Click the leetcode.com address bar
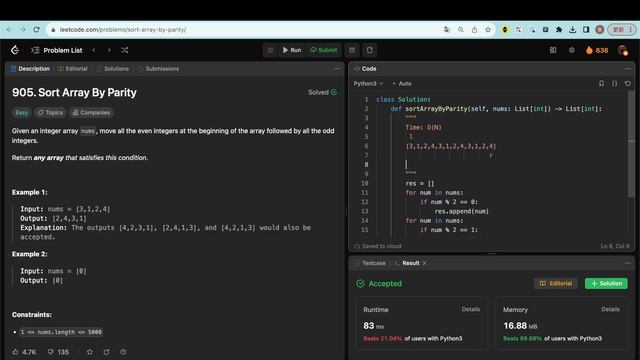Screen dimensions: 640x360 [x=245, y=29]
